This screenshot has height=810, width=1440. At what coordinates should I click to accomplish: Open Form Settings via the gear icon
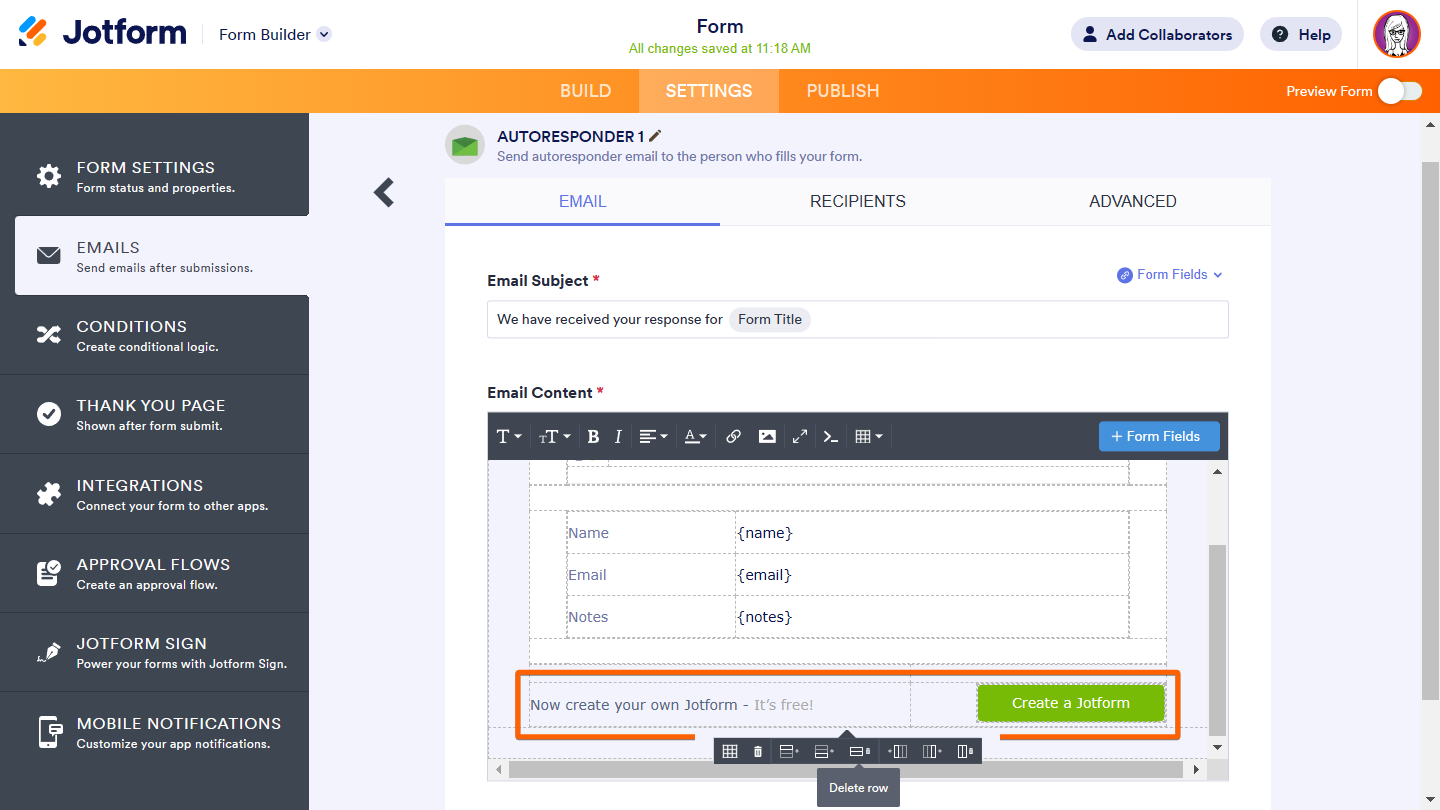pos(49,176)
